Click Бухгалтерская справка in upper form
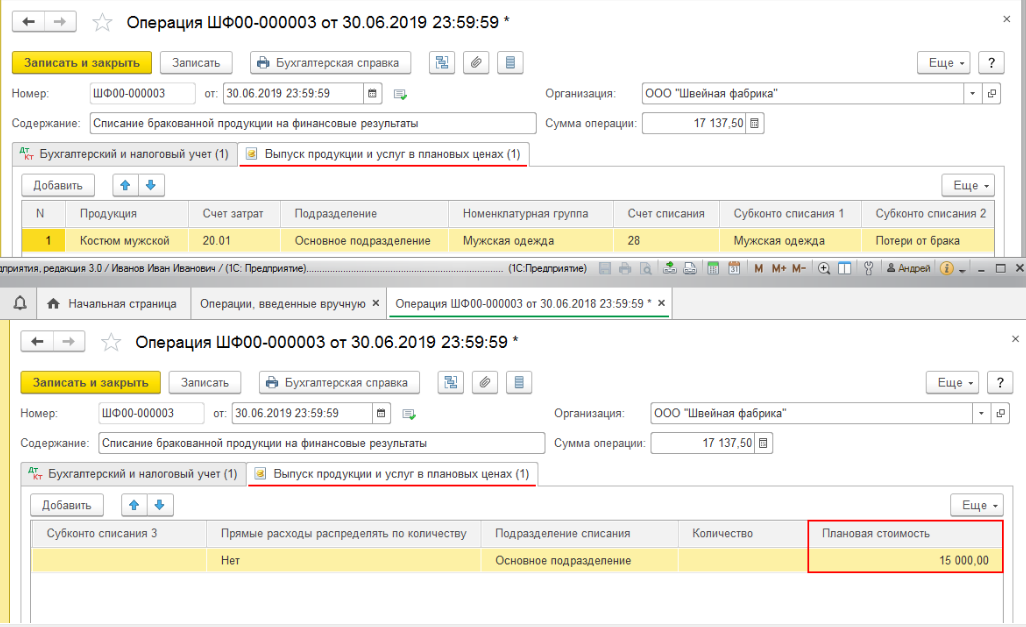This screenshot has width=1026, height=627. (330, 62)
